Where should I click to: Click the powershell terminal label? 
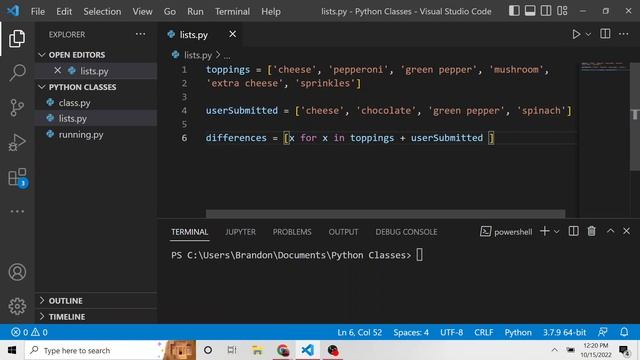pos(506,232)
